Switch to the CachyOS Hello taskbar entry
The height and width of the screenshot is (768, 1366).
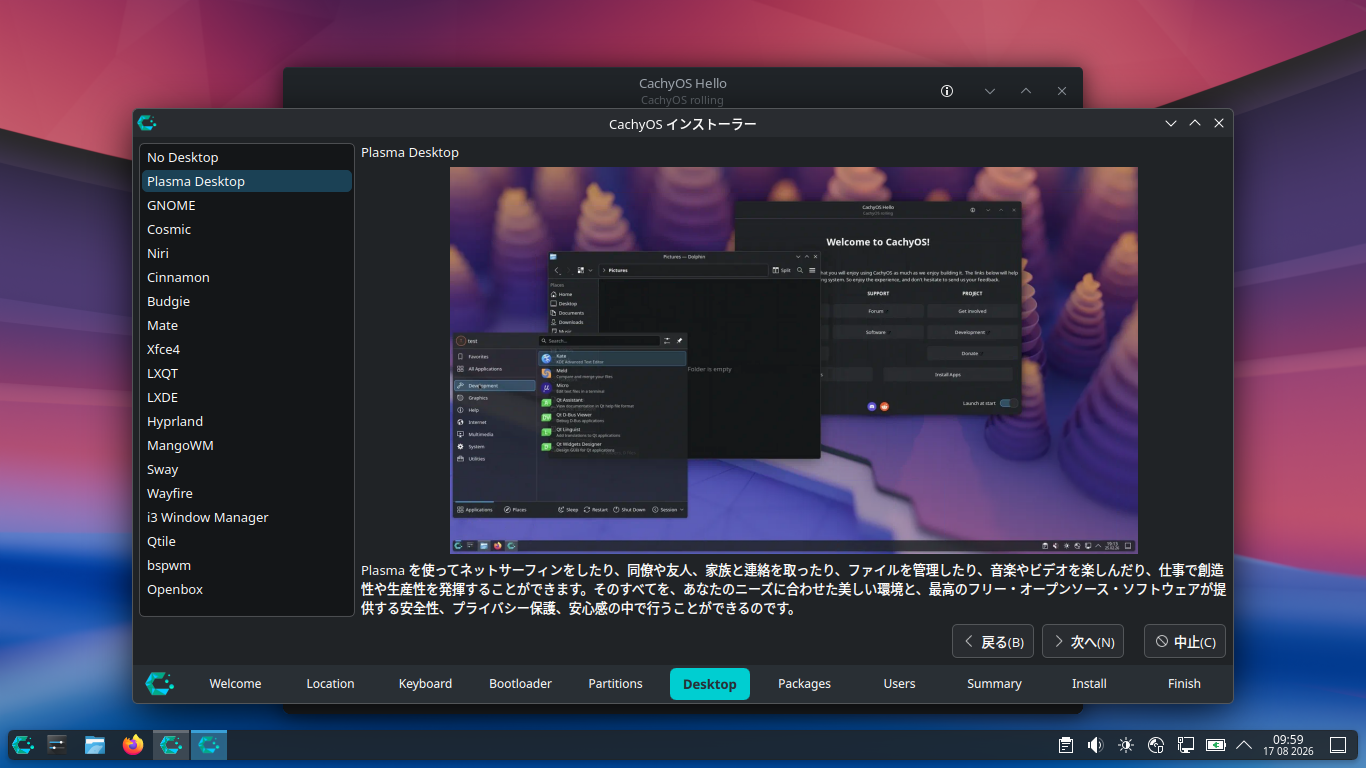pos(171,744)
